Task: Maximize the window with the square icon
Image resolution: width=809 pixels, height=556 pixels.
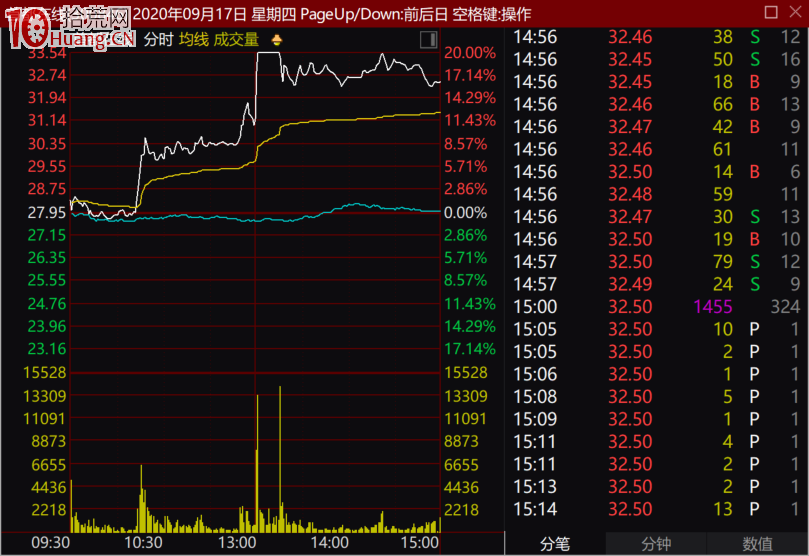Action: click(x=771, y=12)
